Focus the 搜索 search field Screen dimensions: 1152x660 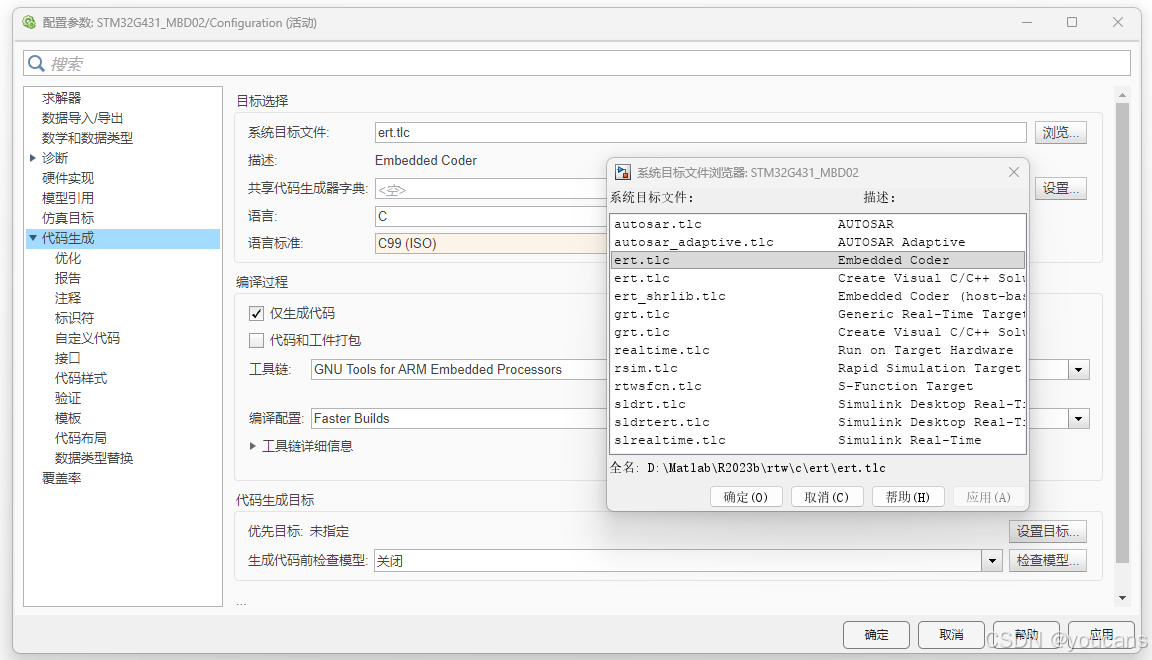pyautogui.click(x=577, y=63)
